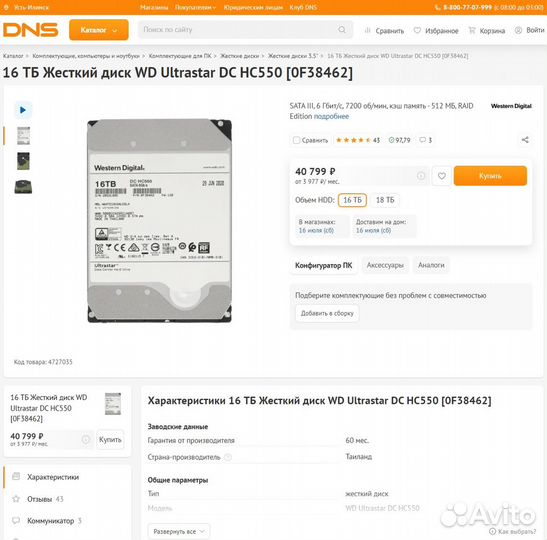Expand Развернуть все characteristics
Image resolution: width=547 pixels, height=540 pixels.
click(x=179, y=532)
